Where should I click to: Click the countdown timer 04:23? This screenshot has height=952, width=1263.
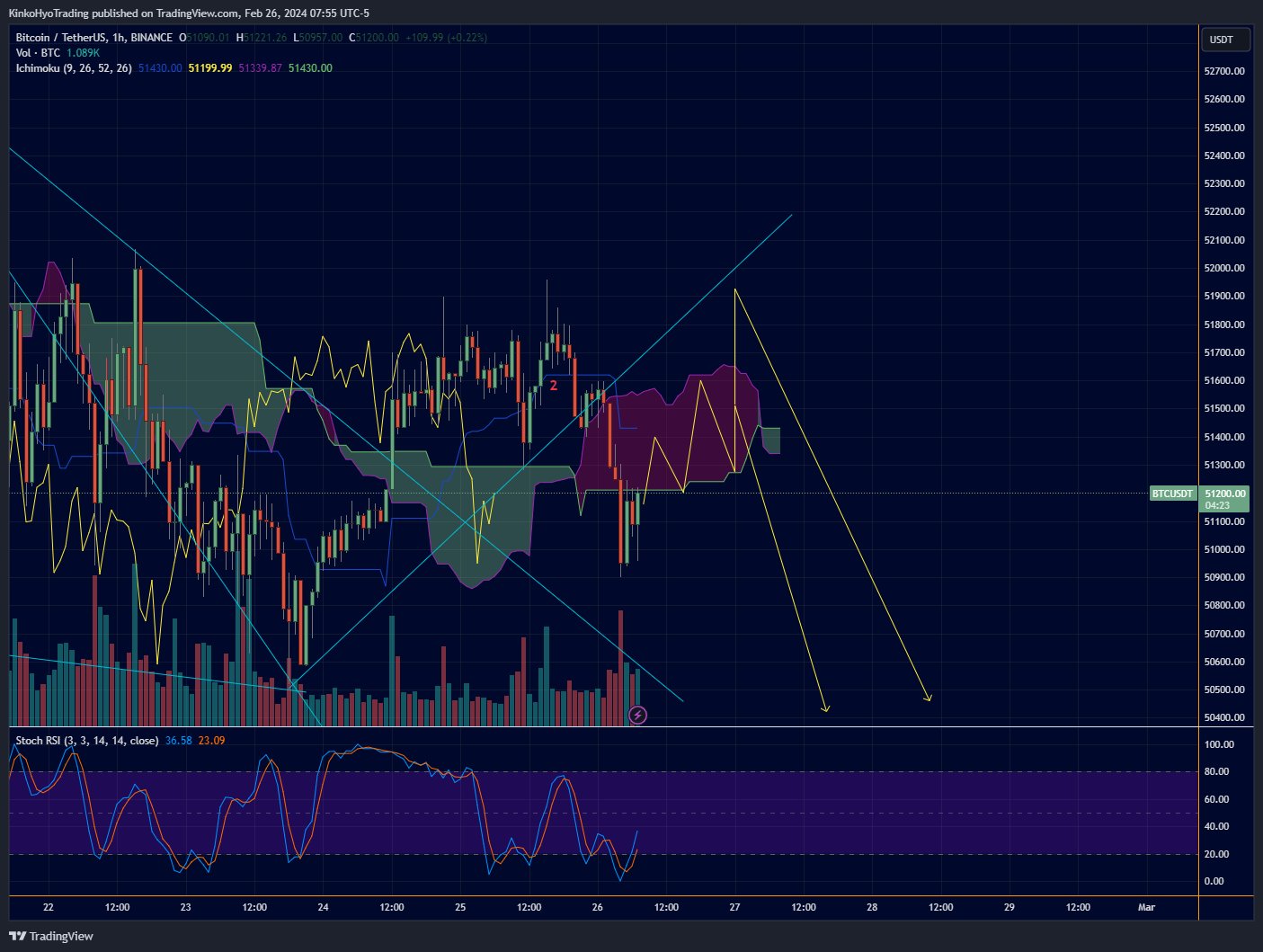coord(1218,505)
